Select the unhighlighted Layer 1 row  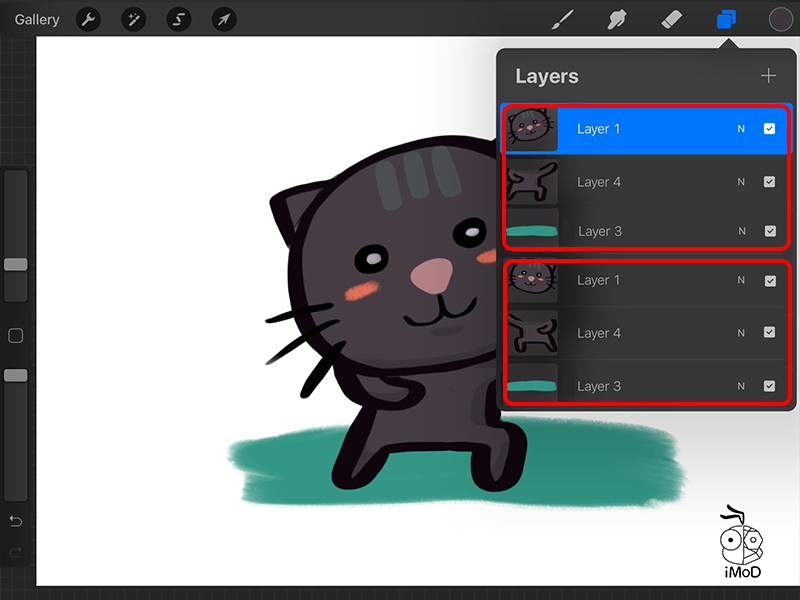(640, 281)
